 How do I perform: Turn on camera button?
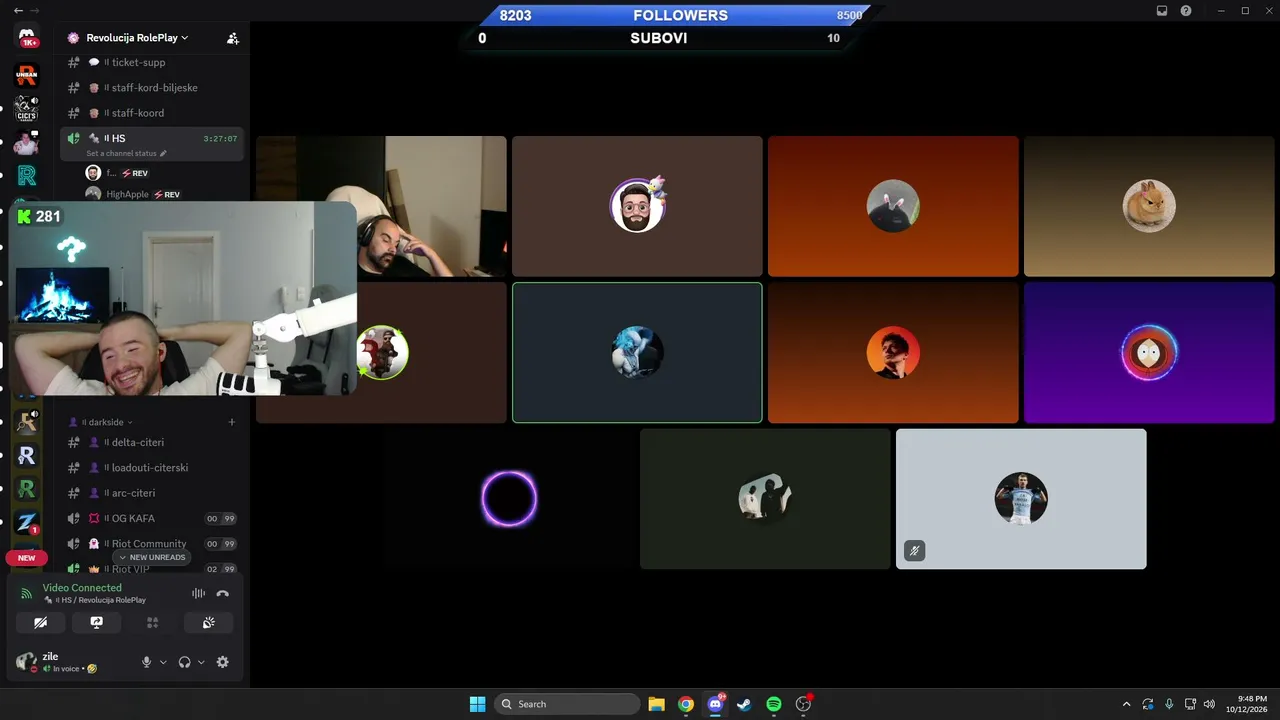41,622
